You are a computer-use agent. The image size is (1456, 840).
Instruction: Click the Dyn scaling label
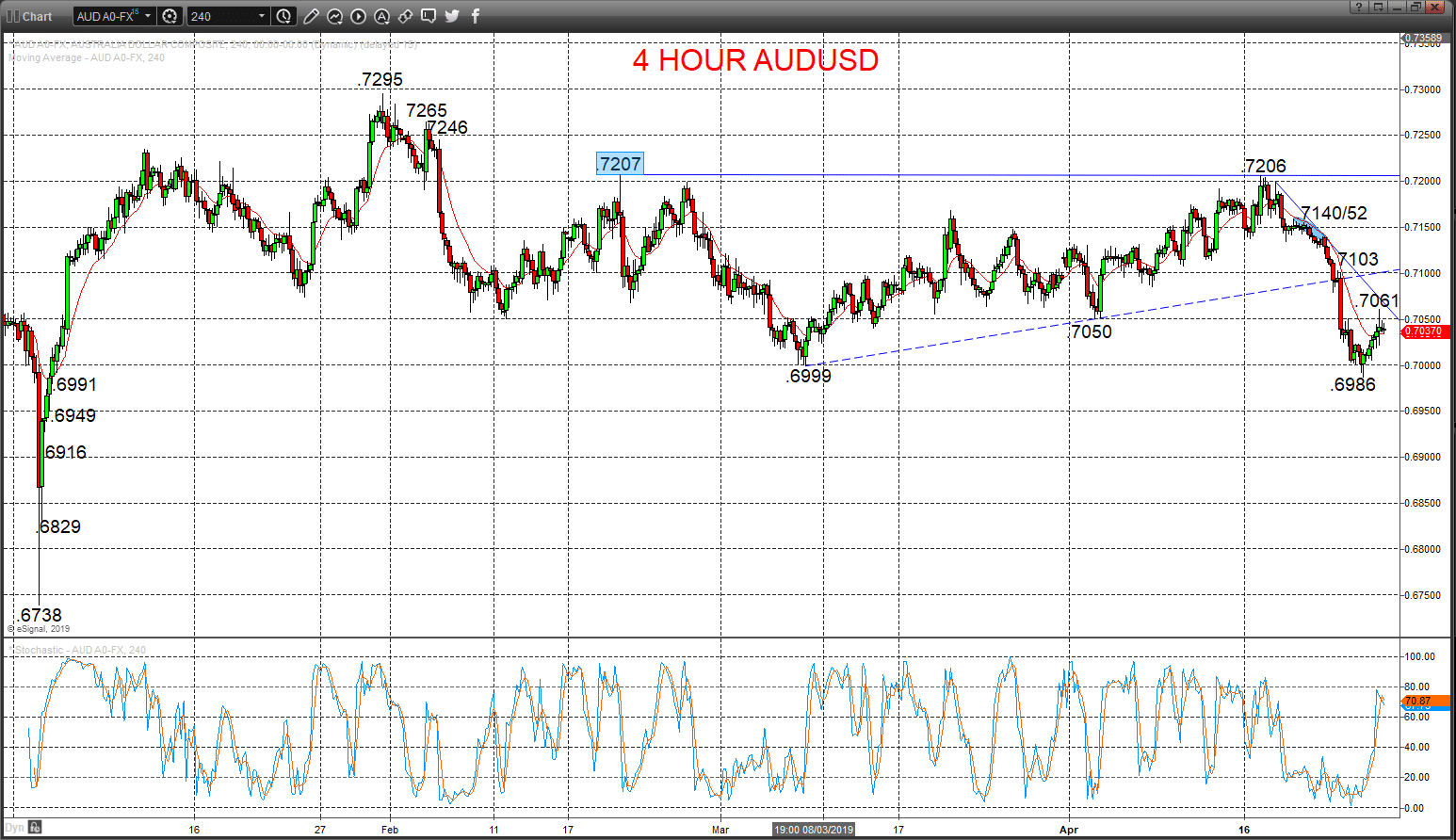[14, 829]
